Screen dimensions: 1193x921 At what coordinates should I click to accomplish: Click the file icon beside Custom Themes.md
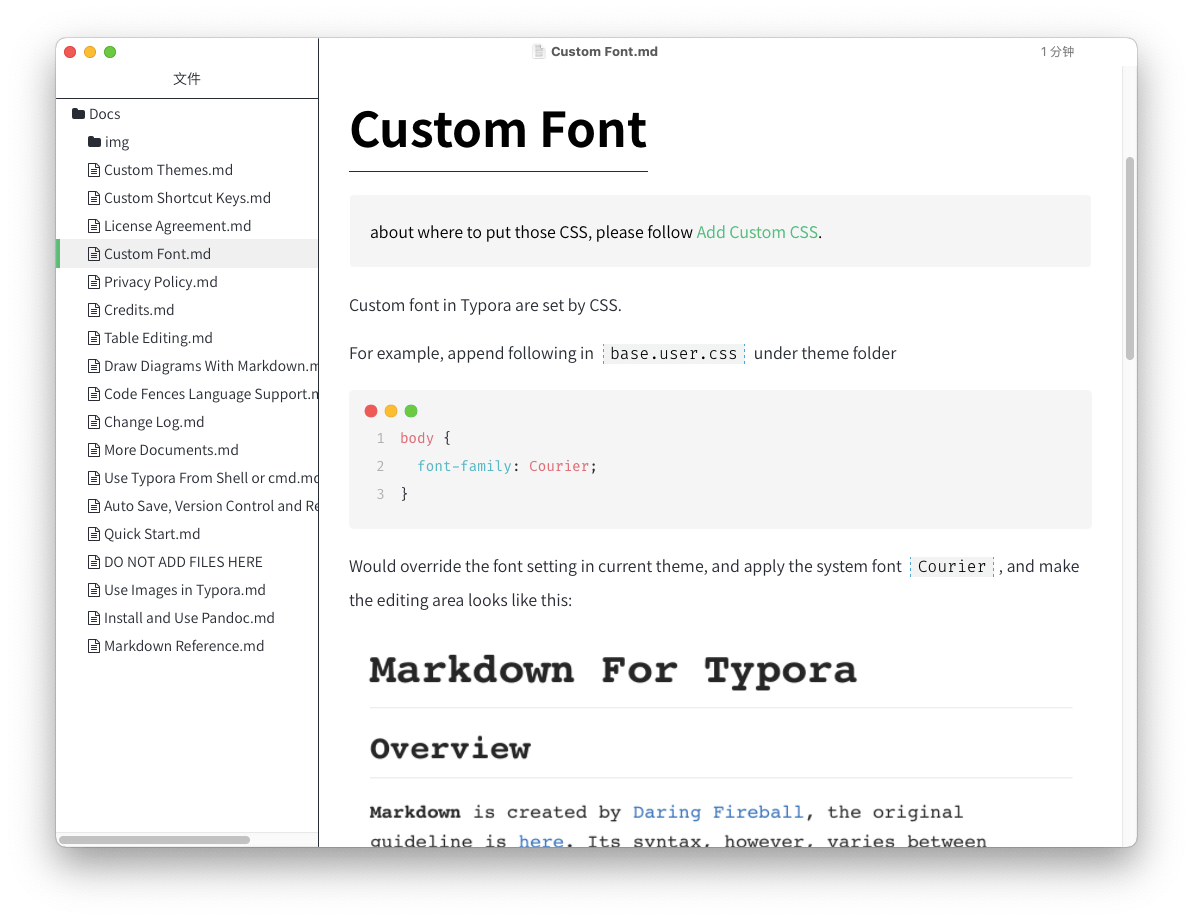94,170
